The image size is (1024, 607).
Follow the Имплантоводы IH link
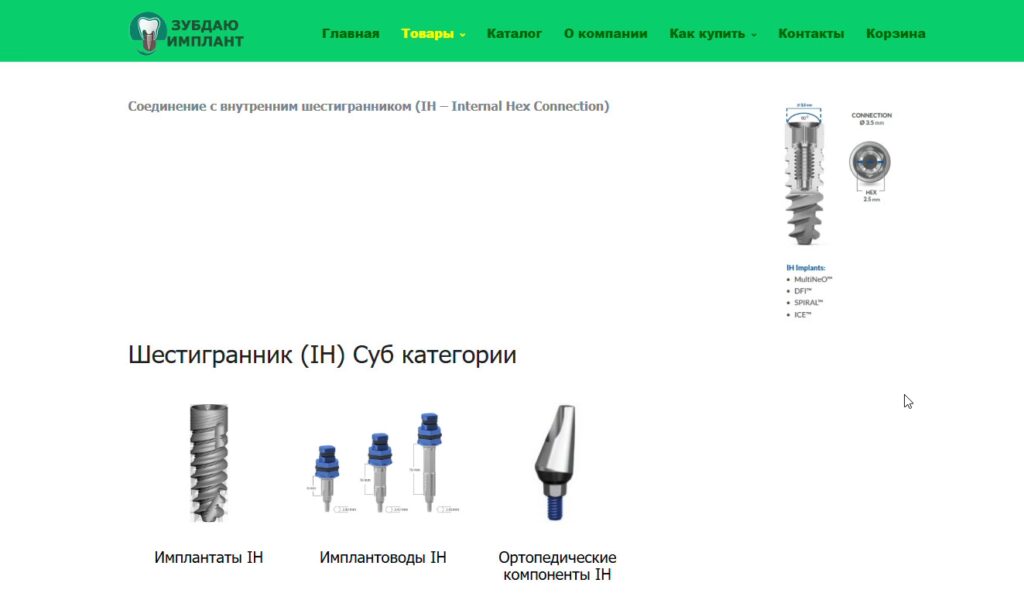pos(383,557)
